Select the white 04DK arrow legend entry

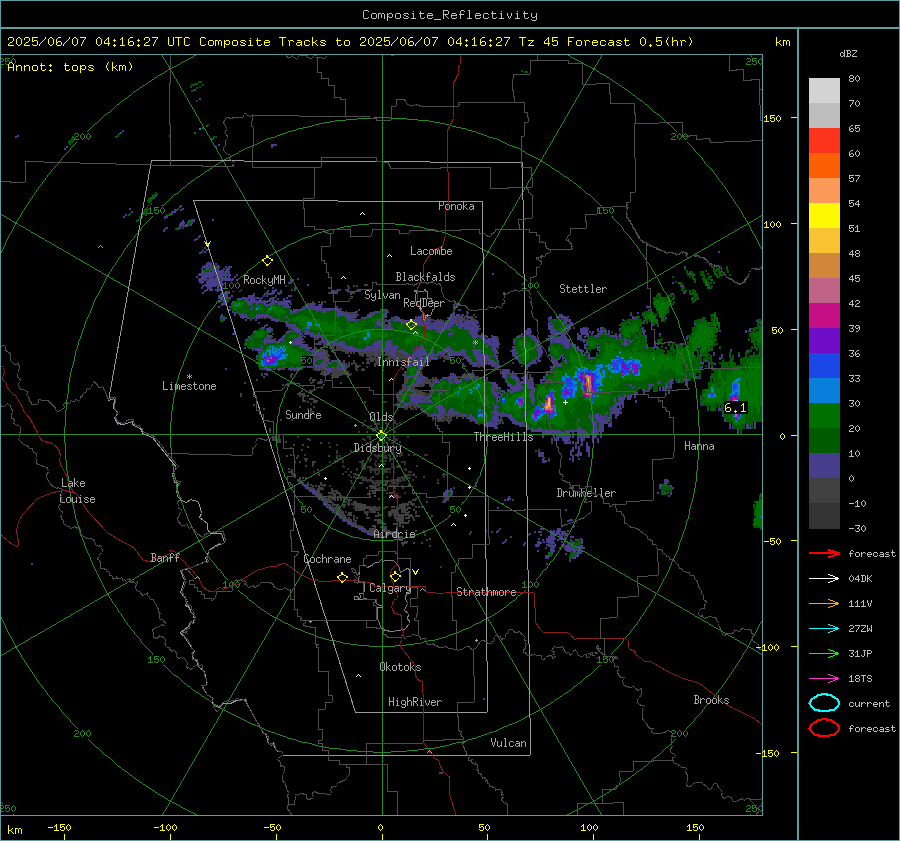824,579
